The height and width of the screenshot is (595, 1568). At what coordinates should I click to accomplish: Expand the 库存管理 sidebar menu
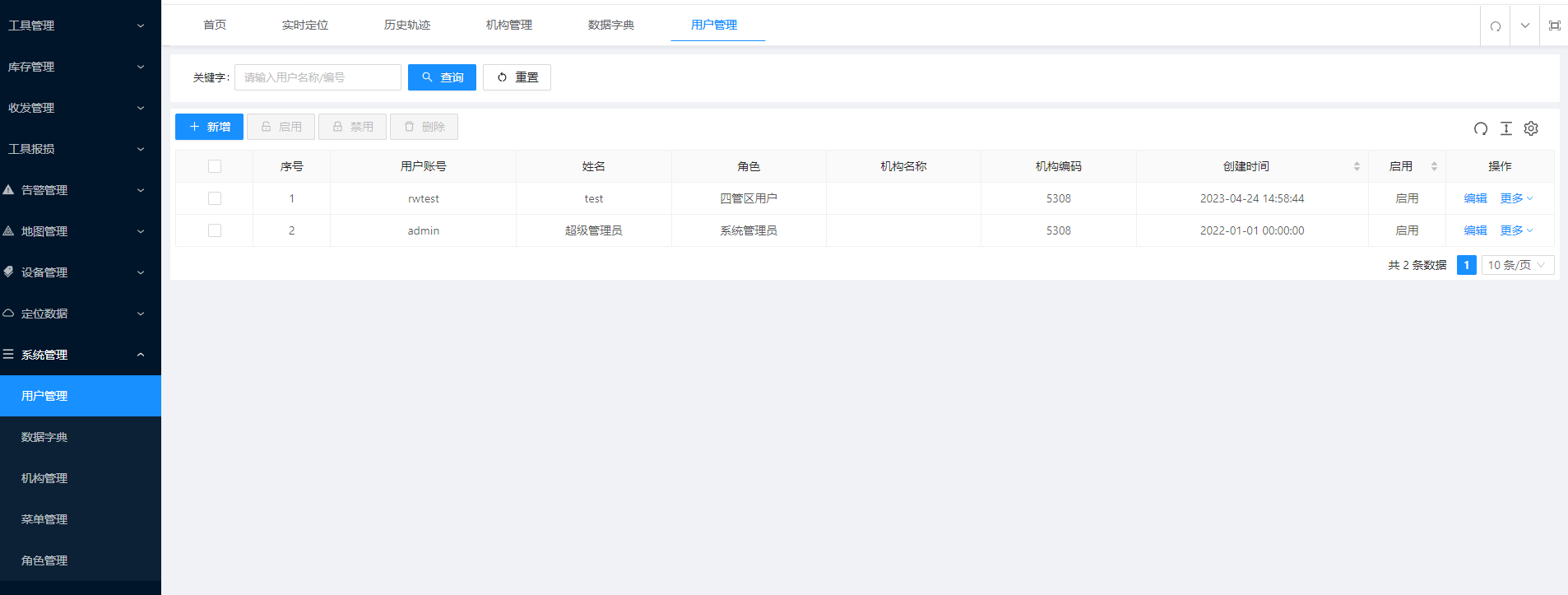(x=81, y=67)
